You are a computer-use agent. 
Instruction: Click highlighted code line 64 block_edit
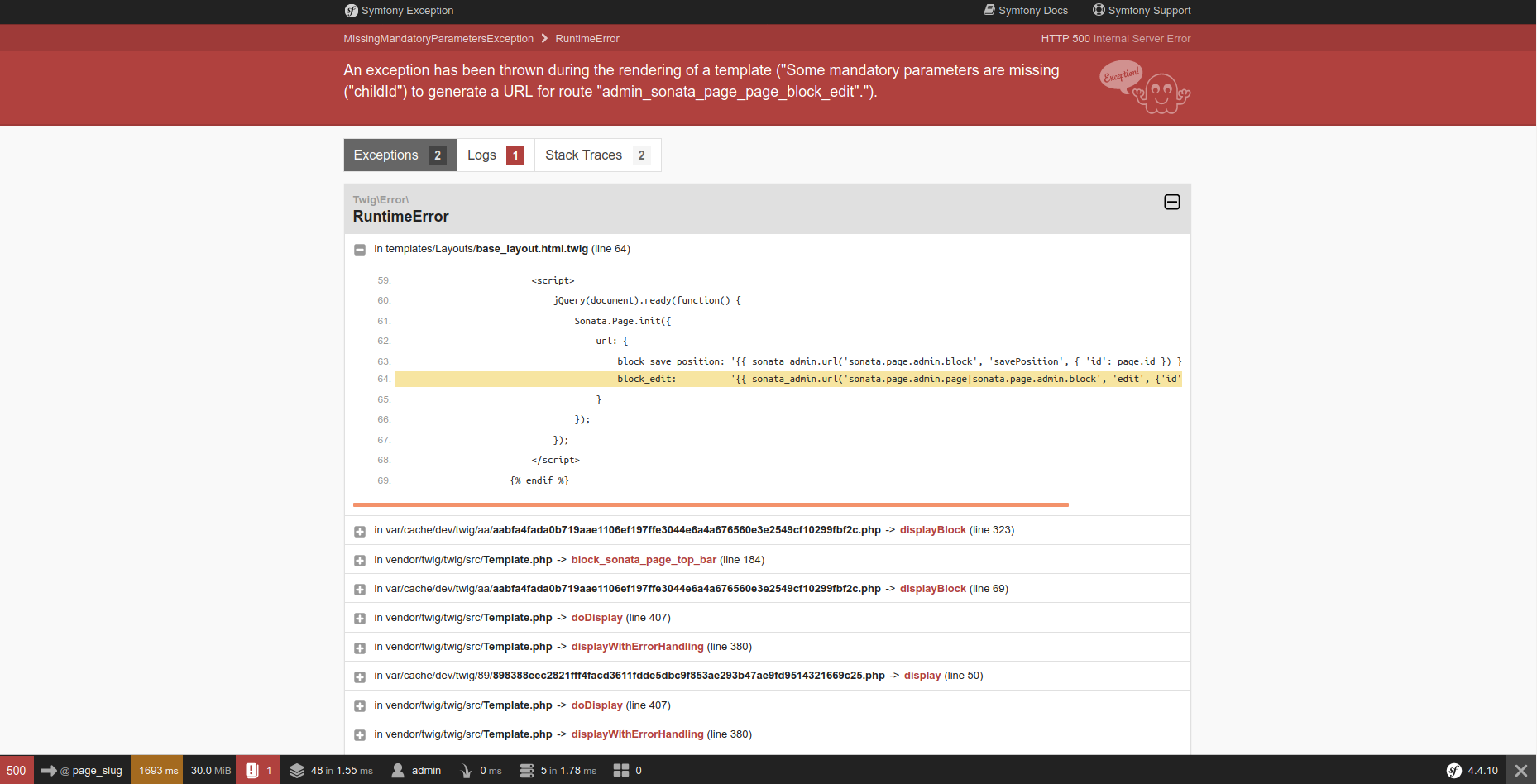tap(788, 379)
